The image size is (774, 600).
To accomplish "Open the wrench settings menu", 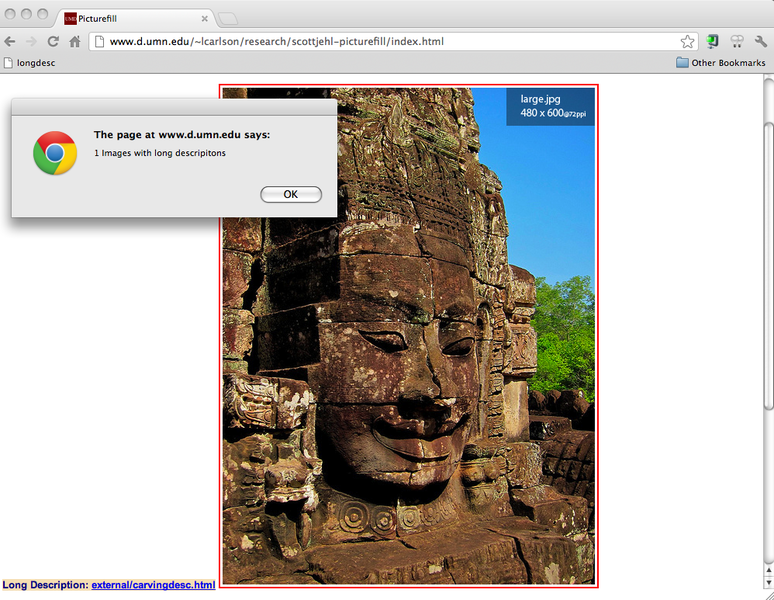I will coord(761,41).
